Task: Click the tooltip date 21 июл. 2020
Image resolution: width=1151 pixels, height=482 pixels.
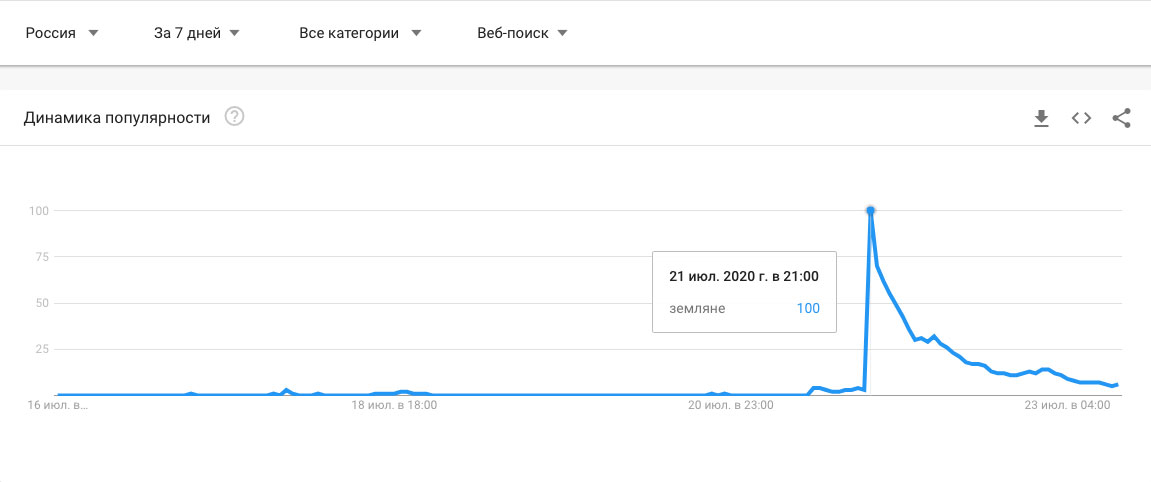Action: [744, 275]
